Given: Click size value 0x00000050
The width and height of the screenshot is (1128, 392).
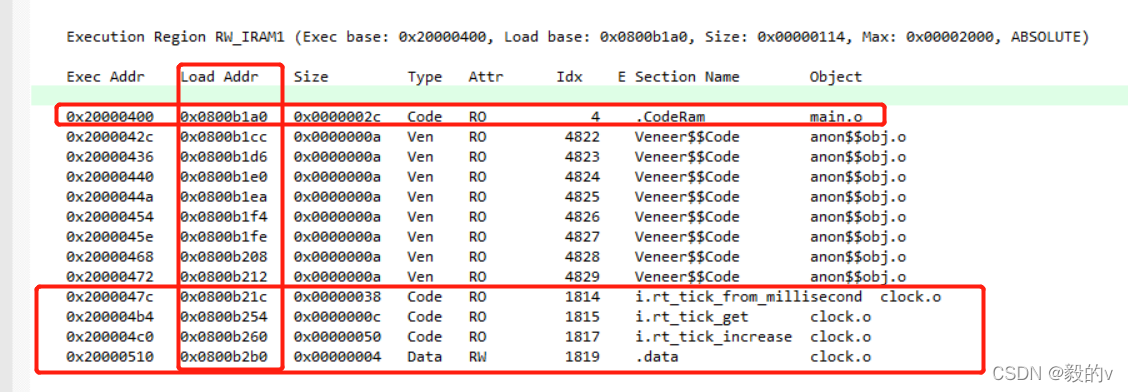Looking at the screenshot, I should 337,337.
